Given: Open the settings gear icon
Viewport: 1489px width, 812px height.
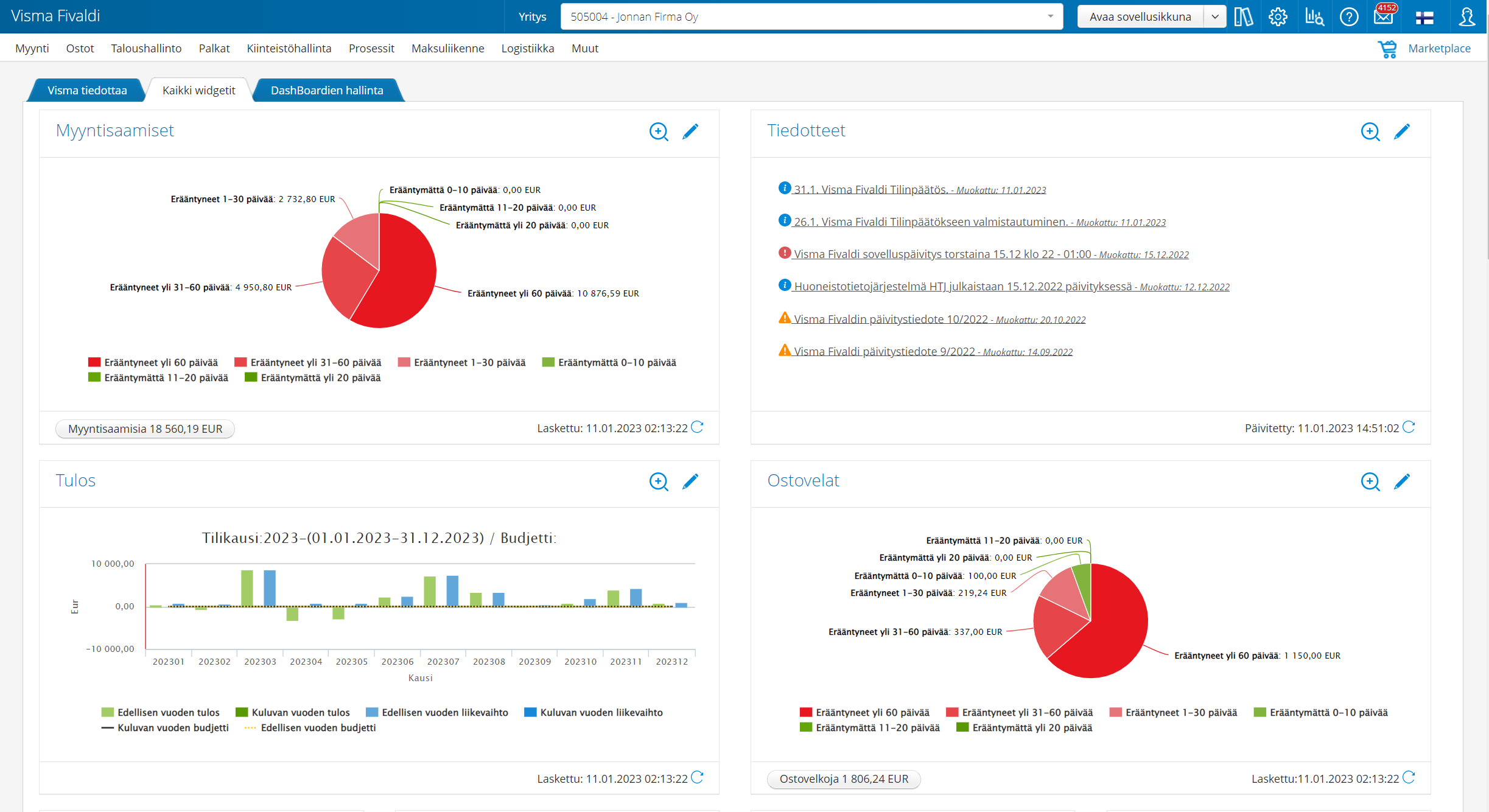Looking at the screenshot, I should pyautogui.click(x=1278, y=16).
